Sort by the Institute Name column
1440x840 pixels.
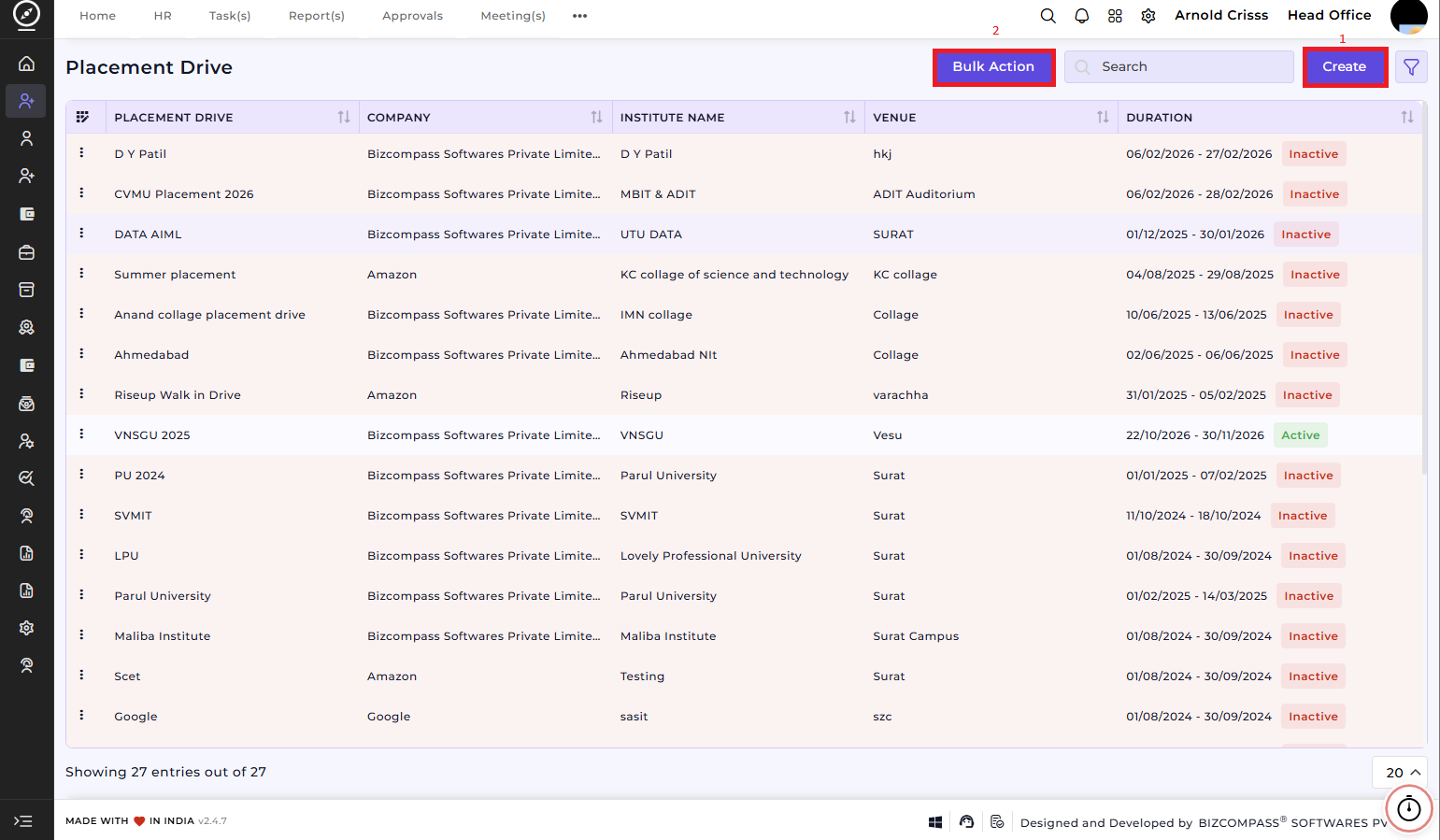pos(849,117)
